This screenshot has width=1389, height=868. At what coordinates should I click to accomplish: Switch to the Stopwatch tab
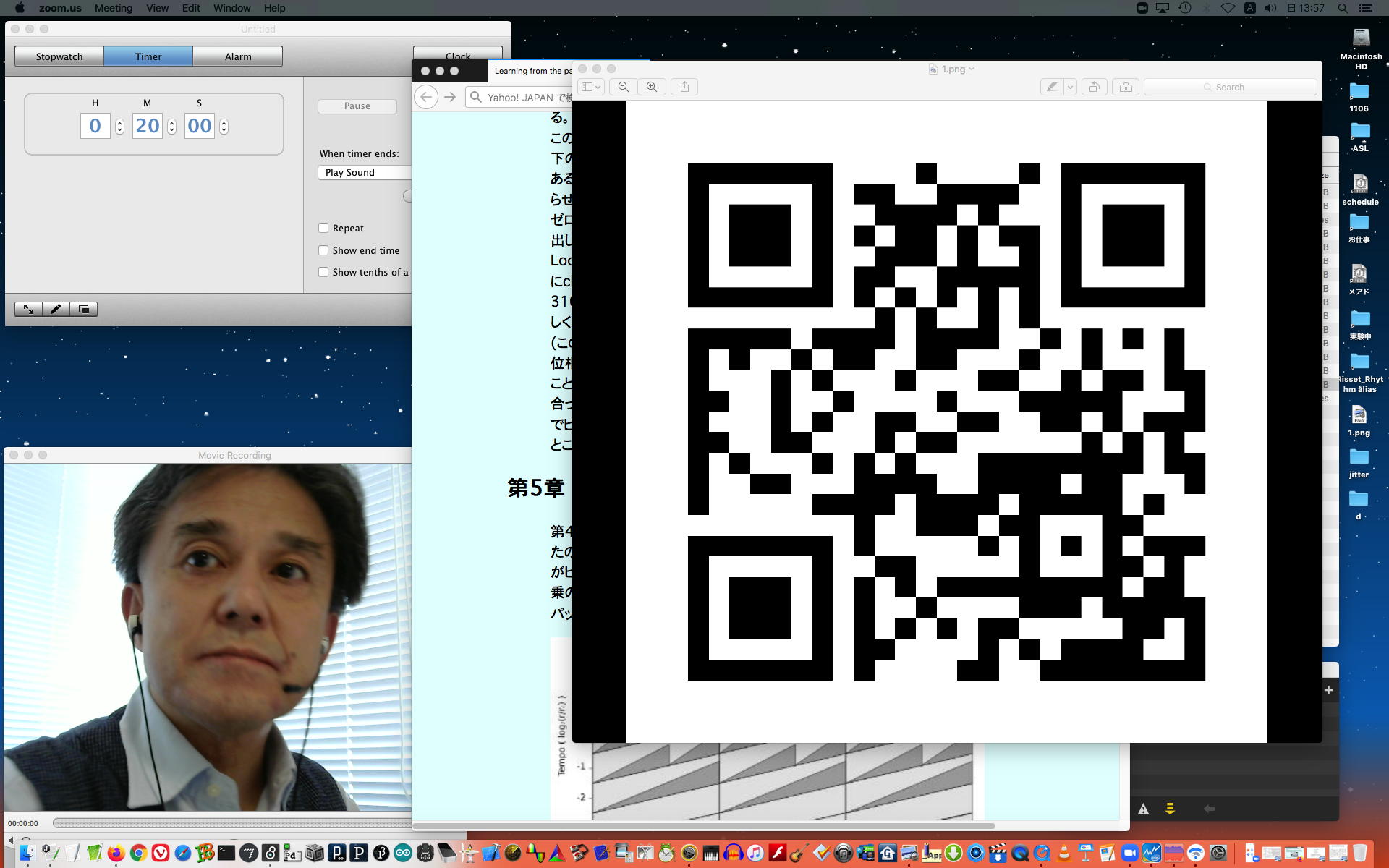tap(59, 56)
